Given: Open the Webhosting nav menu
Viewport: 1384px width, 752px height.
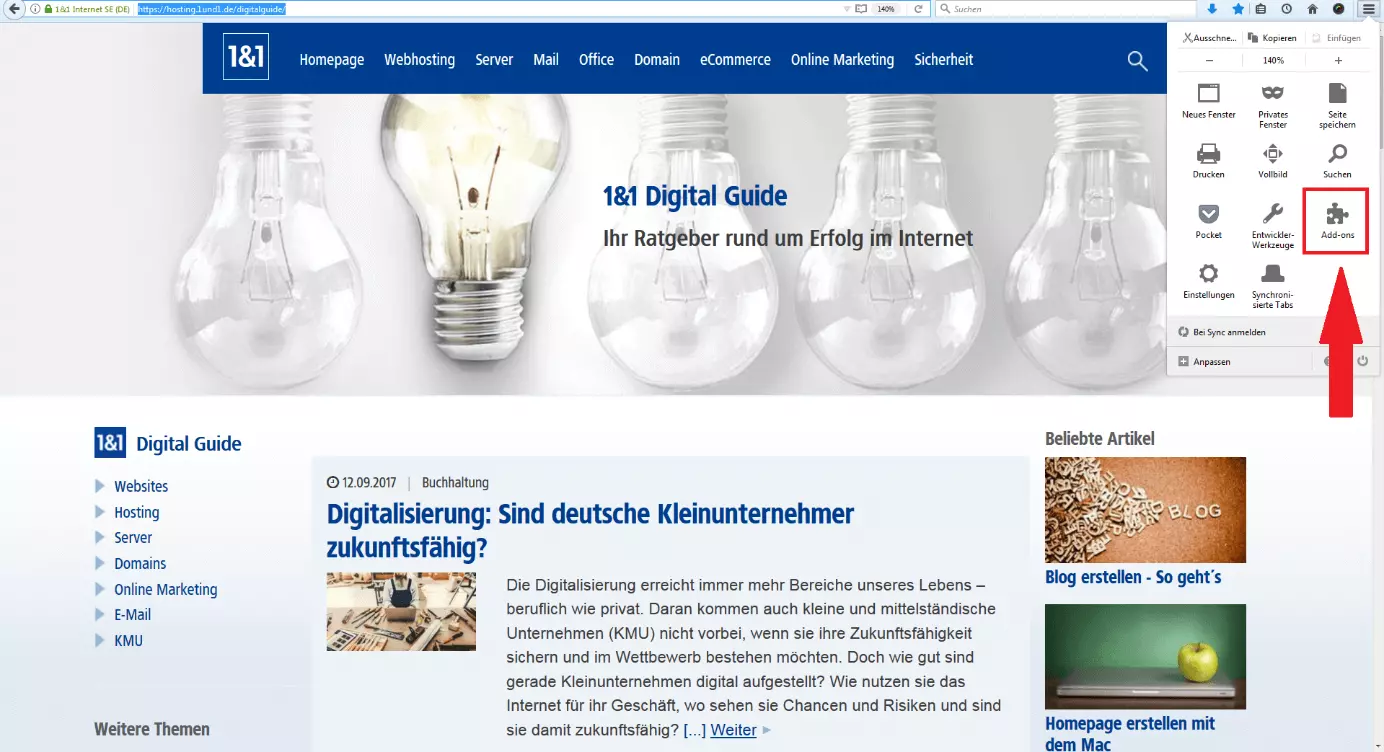Looking at the screenshot, I should coord(419,60).
